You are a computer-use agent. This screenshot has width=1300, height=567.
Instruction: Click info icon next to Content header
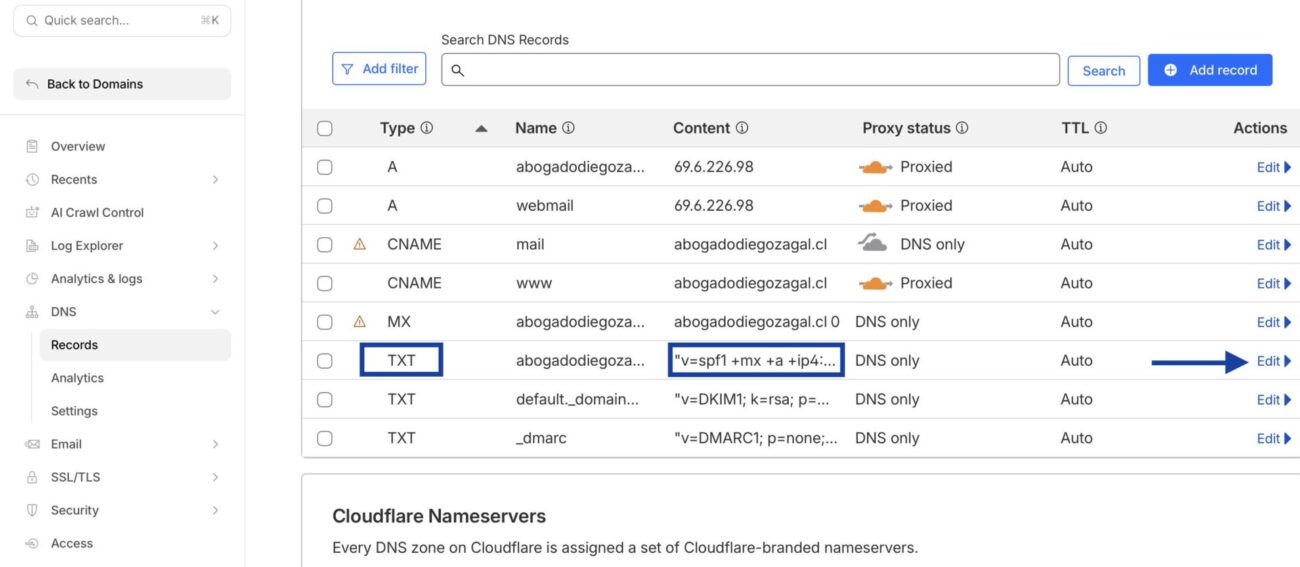click(742, 128)
